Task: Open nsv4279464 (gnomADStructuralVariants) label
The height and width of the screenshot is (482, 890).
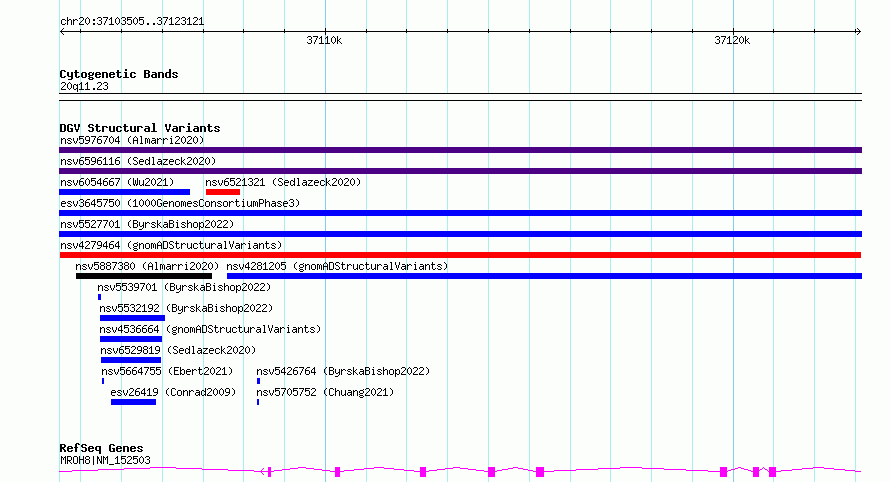Action: coord(171,245)
